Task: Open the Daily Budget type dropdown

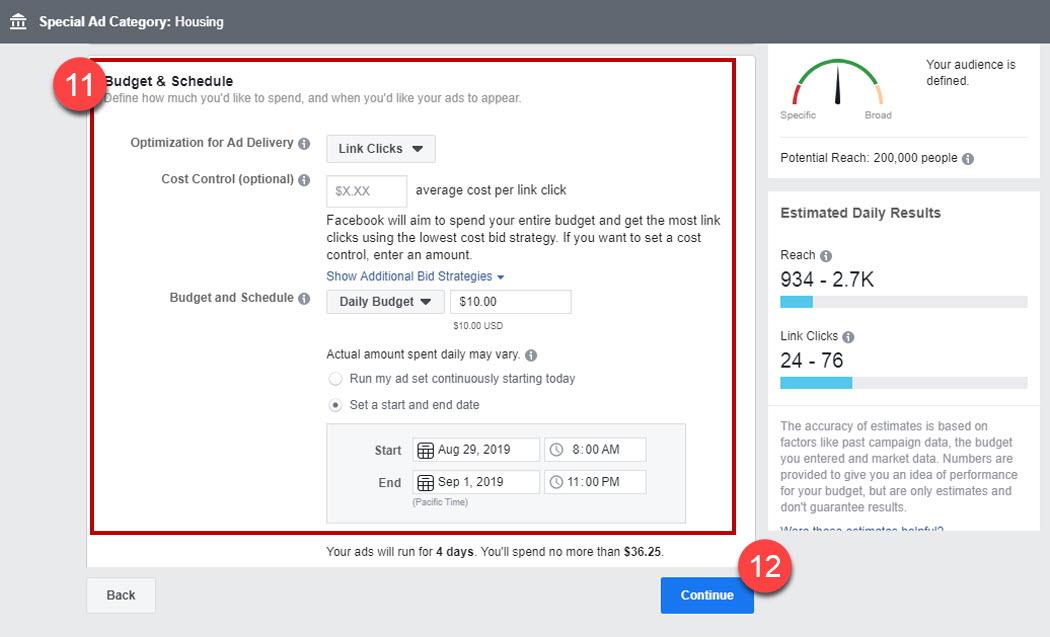Action: pyautogui.click(x=385, y=302)
